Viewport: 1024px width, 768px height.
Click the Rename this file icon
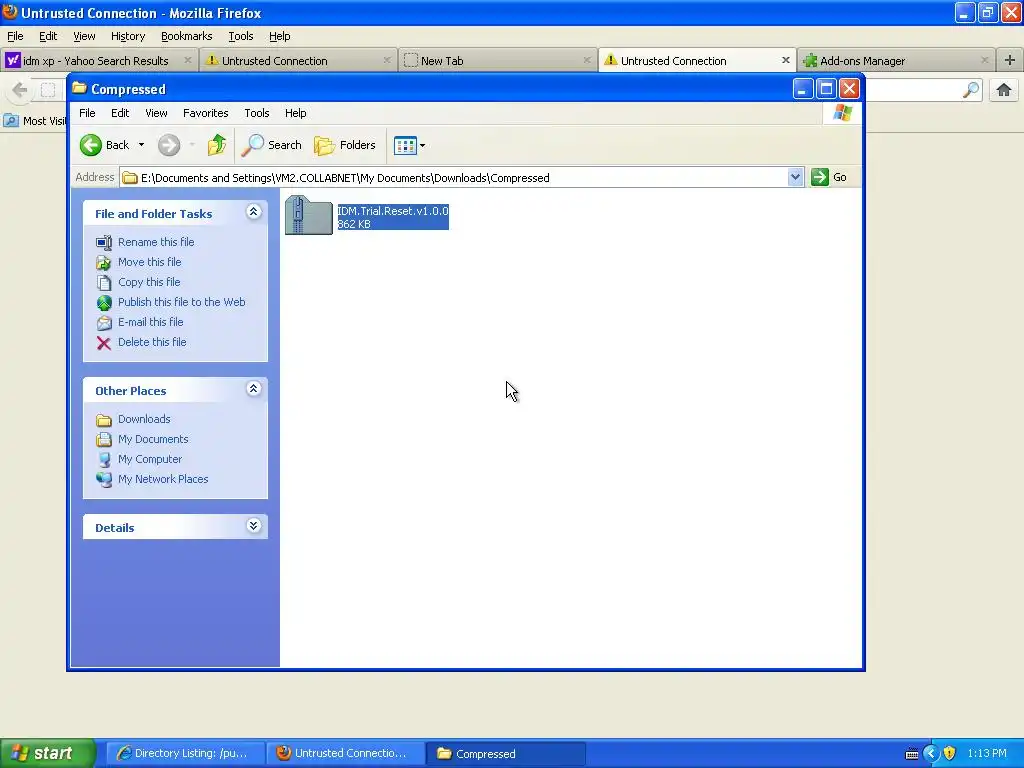(104, 242)
